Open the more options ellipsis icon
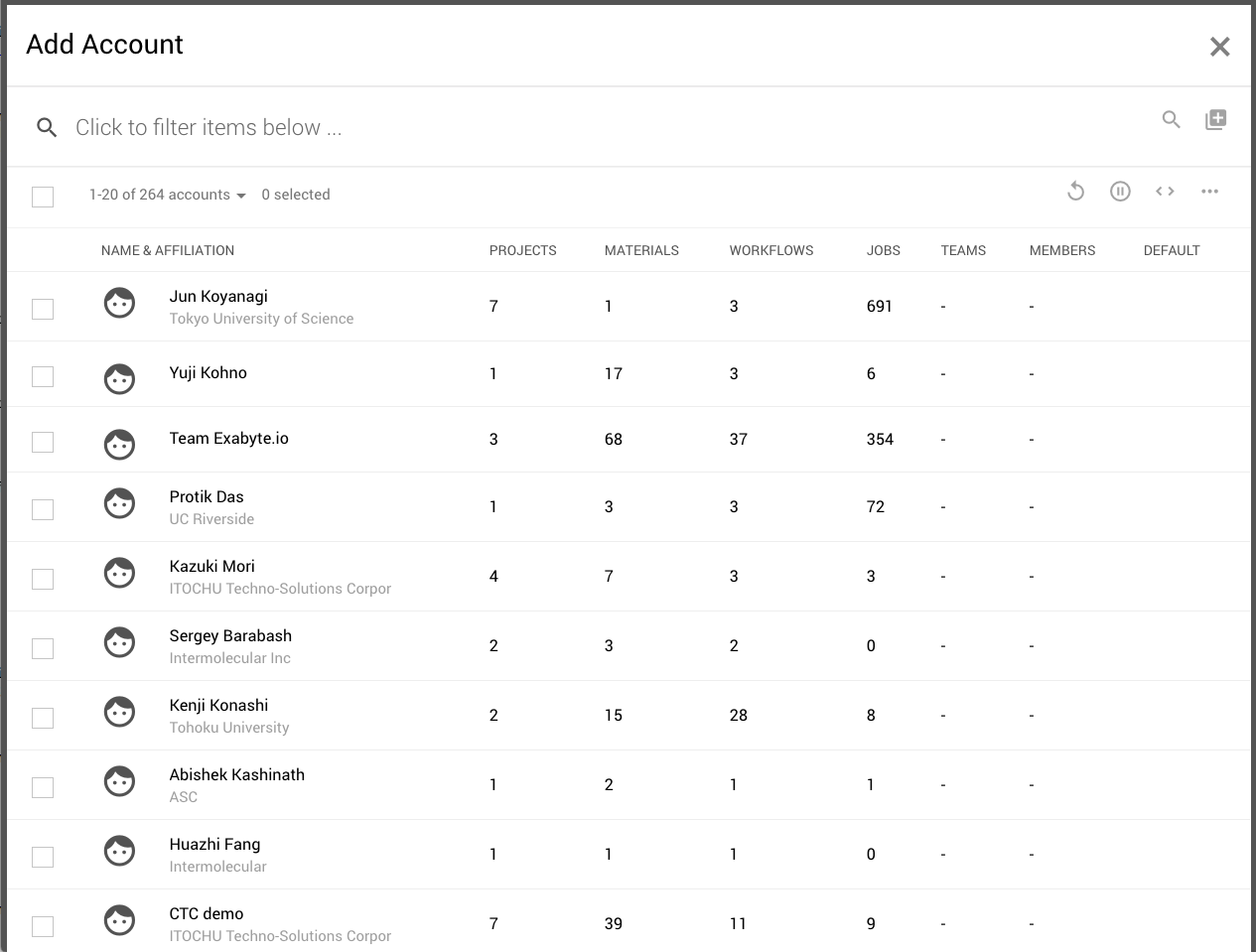The width and height of the screenshot is (1256, 952). tap(1209, 191)
